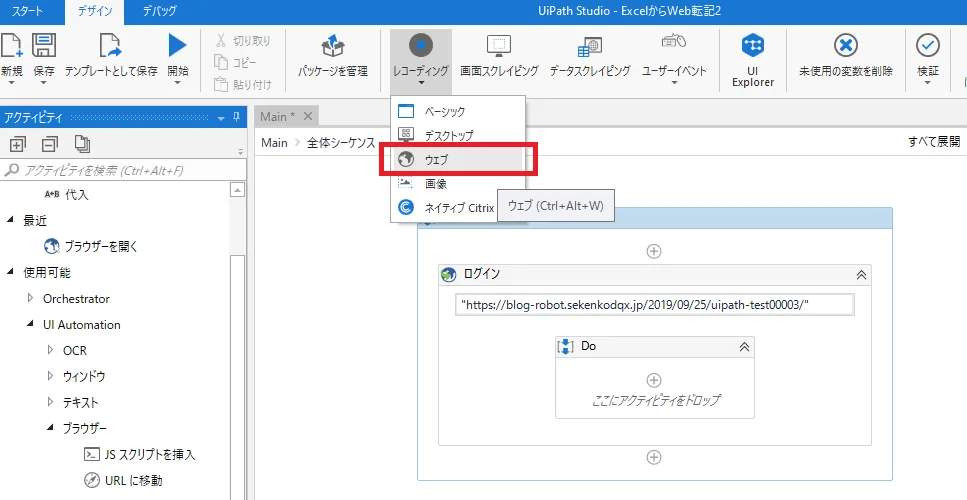Click すべて展開 (Expand All) link

click(934, 142)
